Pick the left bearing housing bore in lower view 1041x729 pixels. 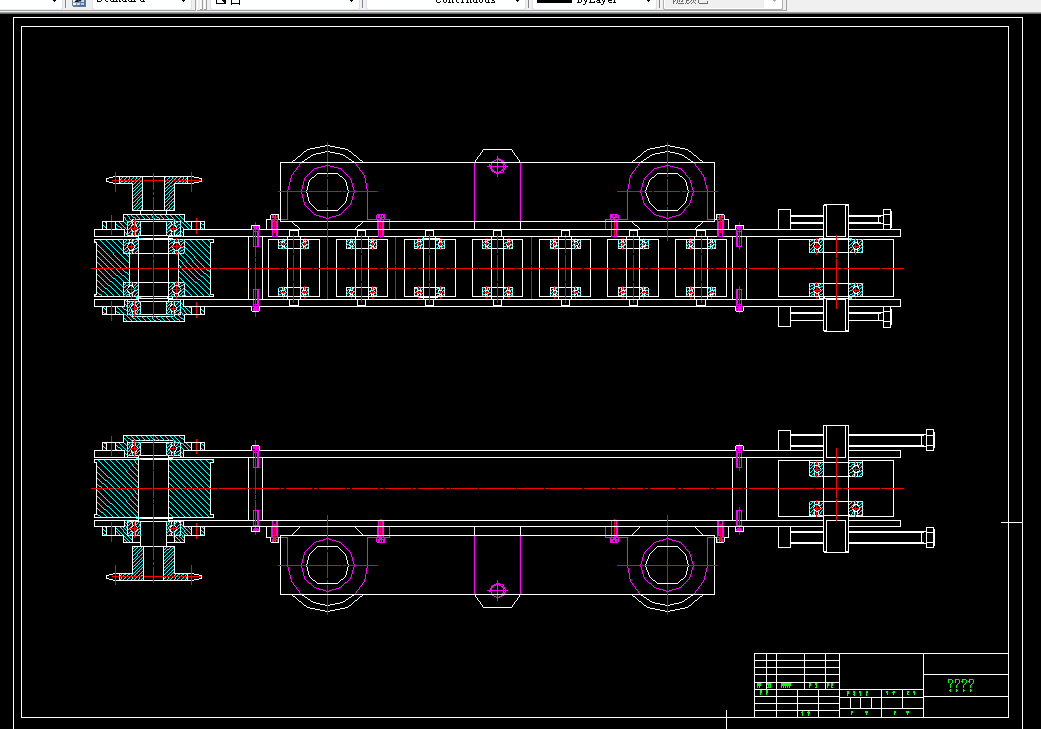pos(327,566)
